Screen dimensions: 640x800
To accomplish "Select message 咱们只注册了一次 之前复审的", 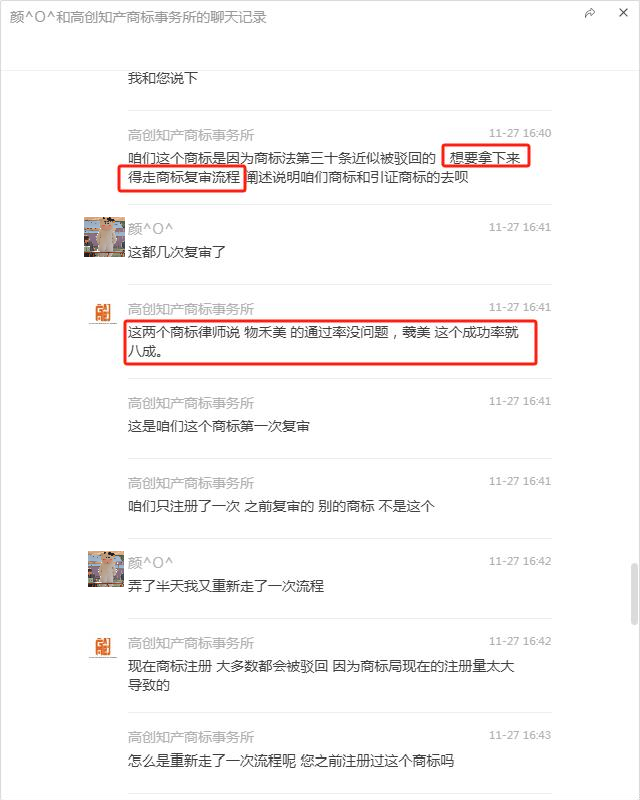I will (x=281, y=506).
